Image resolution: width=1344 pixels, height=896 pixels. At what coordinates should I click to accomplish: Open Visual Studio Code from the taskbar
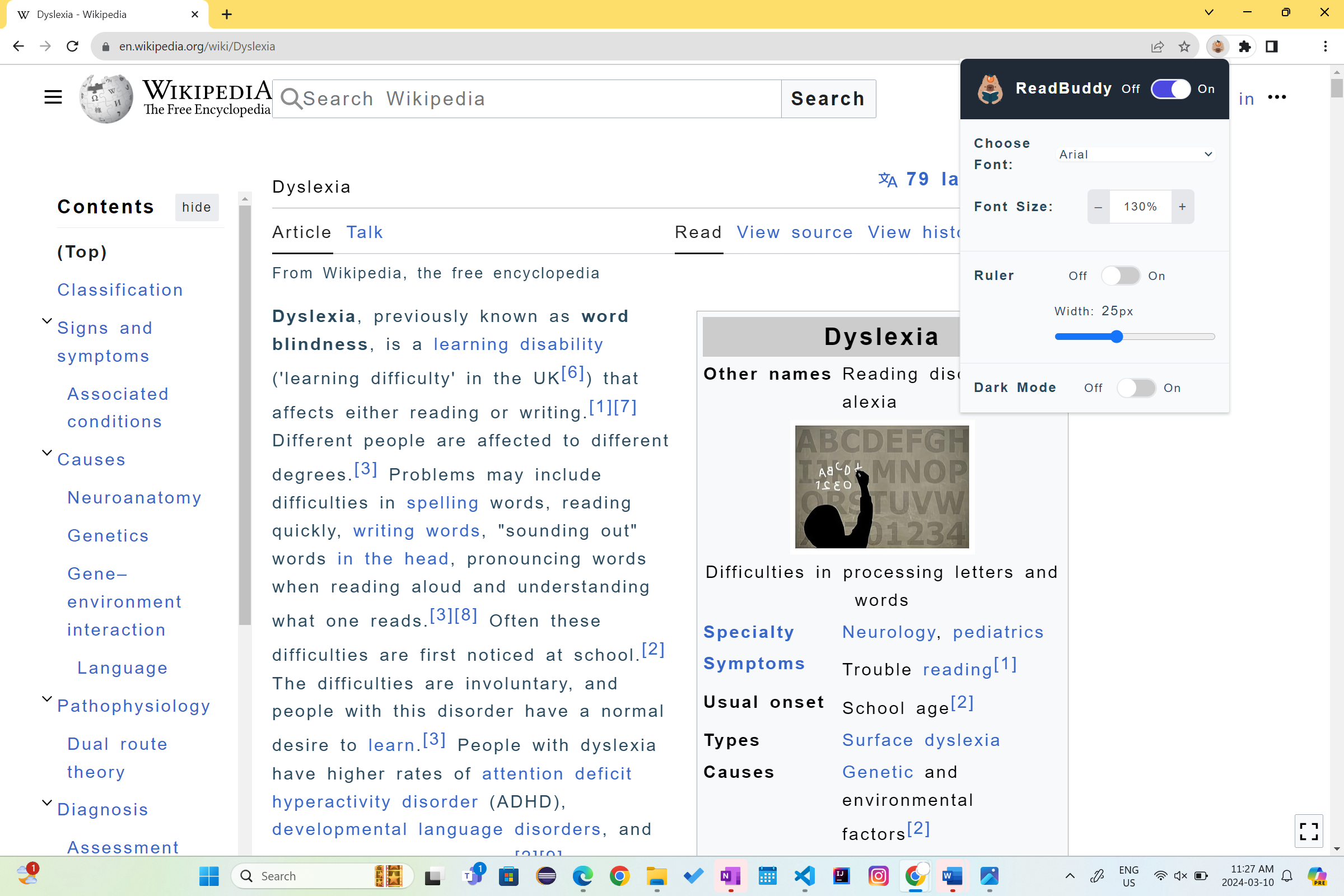(804, 875)
